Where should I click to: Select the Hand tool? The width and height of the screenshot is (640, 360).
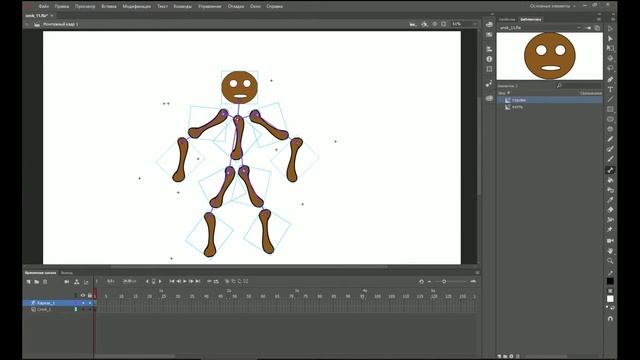610,251
